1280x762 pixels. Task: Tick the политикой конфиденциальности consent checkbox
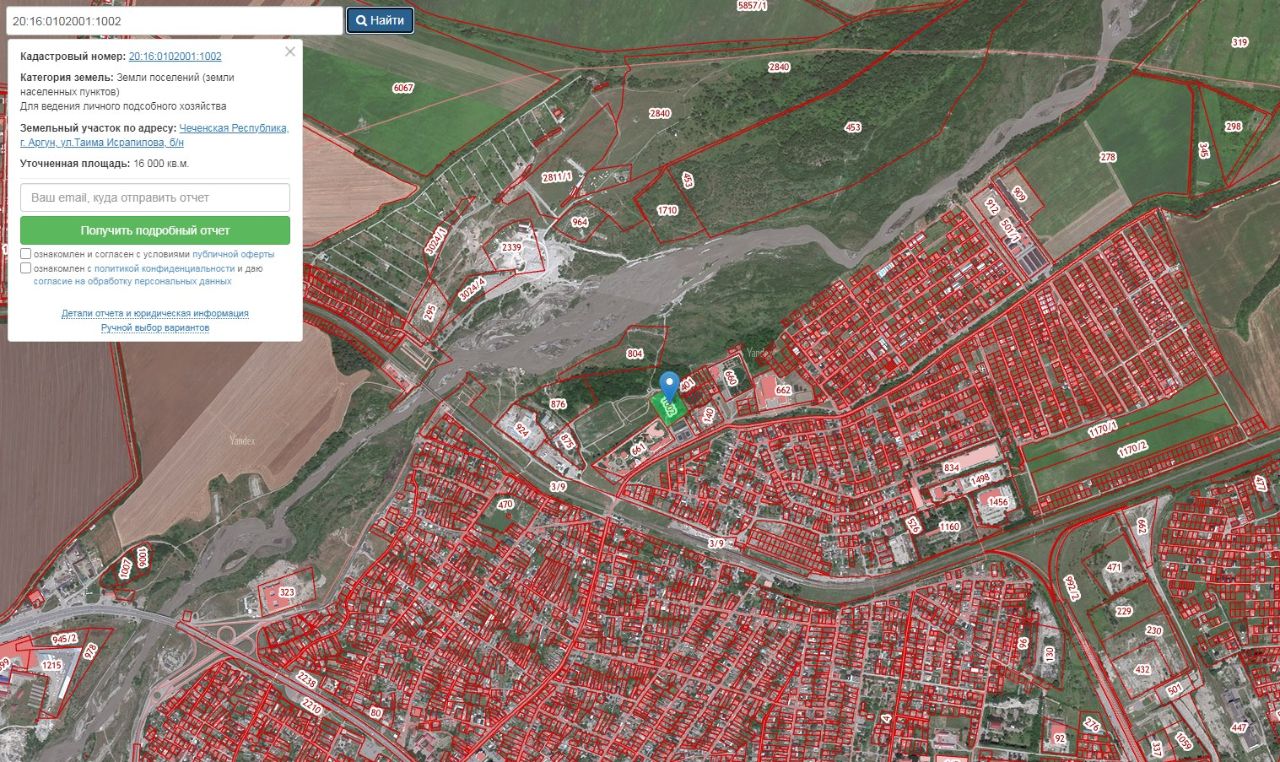pos(26,268)
